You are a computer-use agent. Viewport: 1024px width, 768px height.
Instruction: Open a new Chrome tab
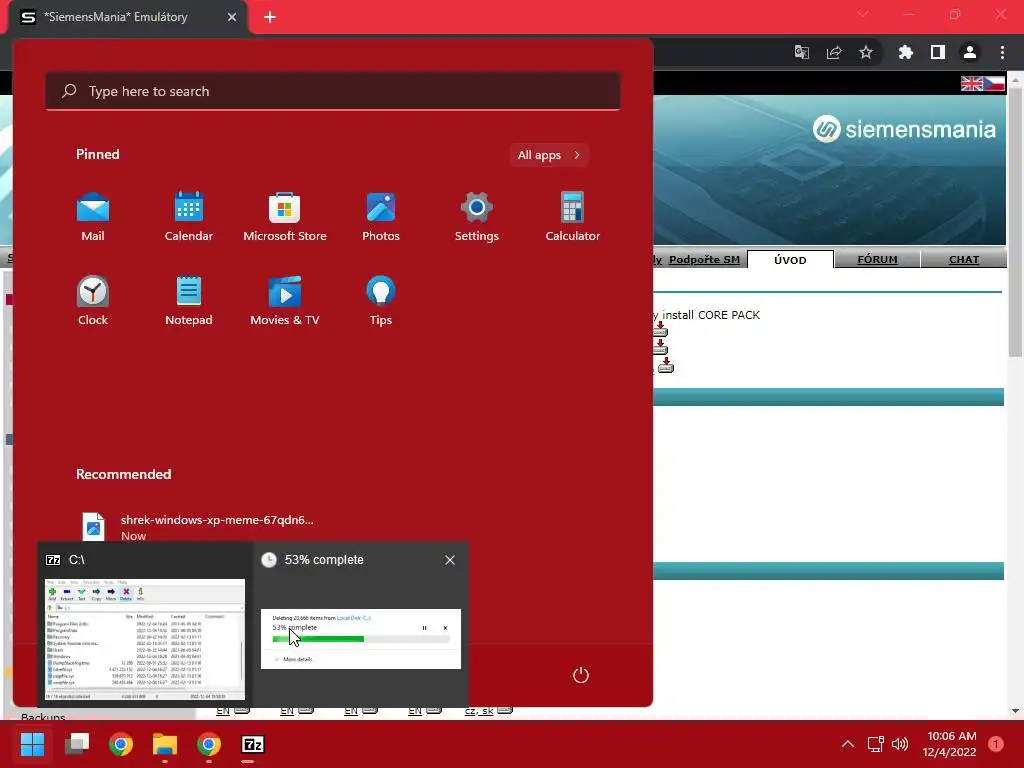point(270,17)
